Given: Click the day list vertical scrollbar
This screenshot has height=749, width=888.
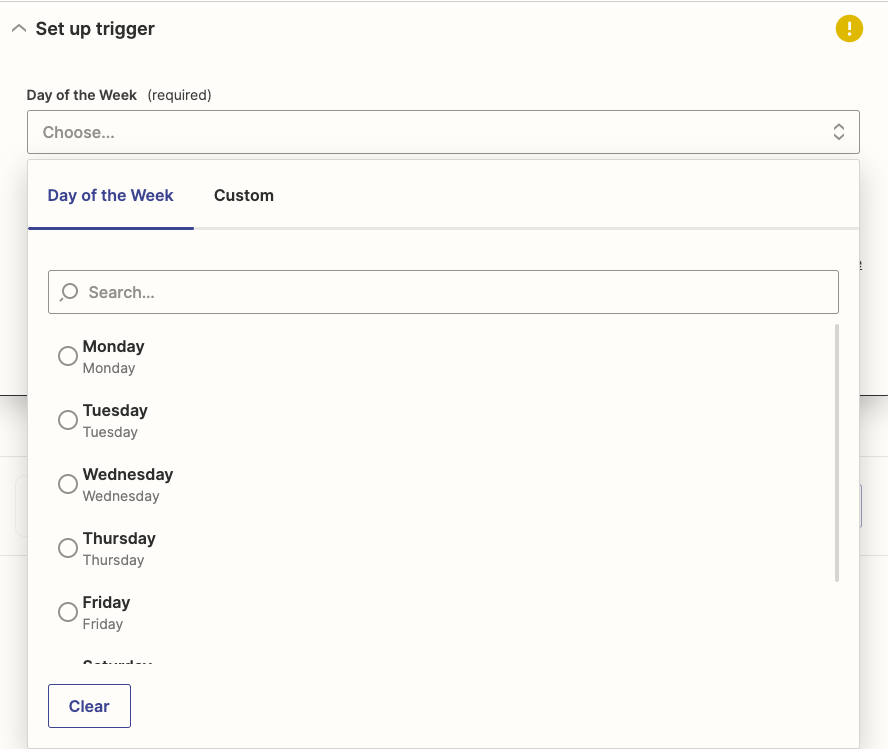Looking at the screenshot, I should click(836, 453).
